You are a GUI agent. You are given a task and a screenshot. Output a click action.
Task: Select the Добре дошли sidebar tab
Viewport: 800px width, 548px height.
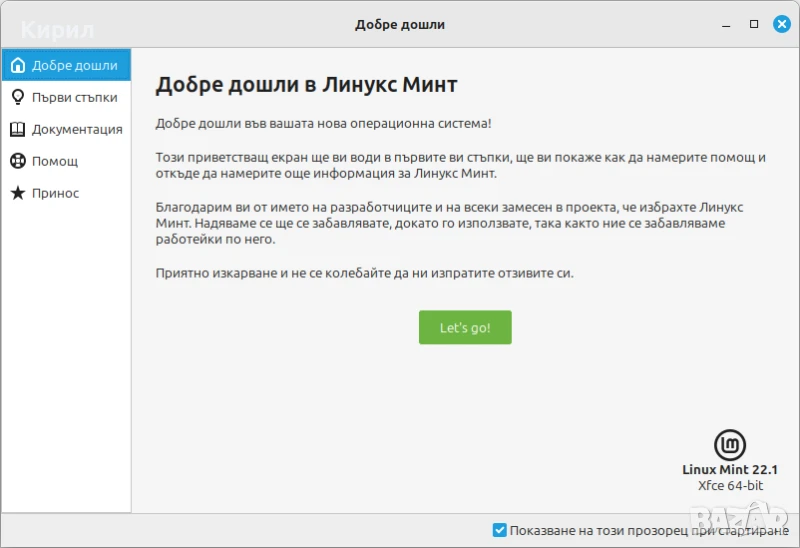click(74, 66)
